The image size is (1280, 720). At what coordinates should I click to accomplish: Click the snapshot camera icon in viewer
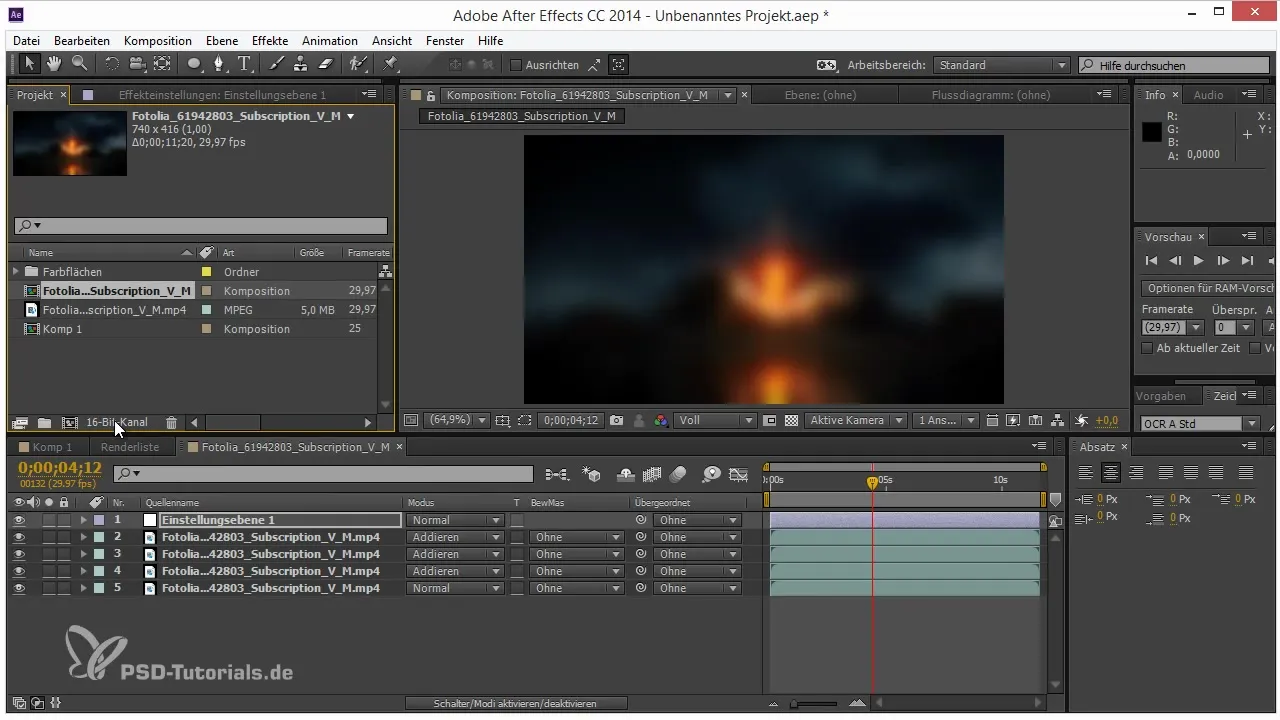617,421
